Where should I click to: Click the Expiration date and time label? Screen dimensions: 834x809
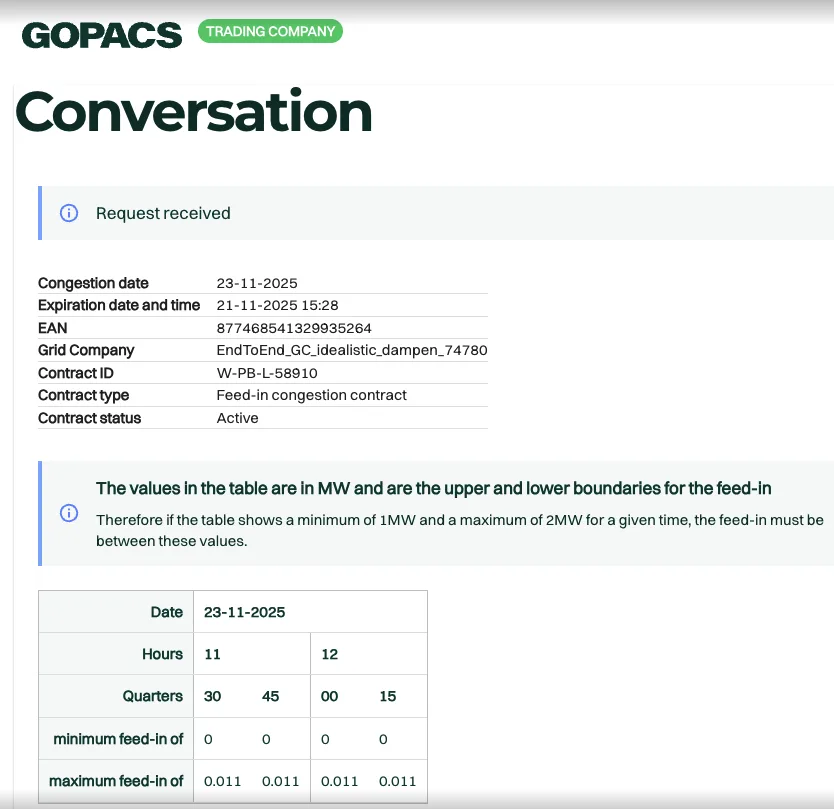119,305
